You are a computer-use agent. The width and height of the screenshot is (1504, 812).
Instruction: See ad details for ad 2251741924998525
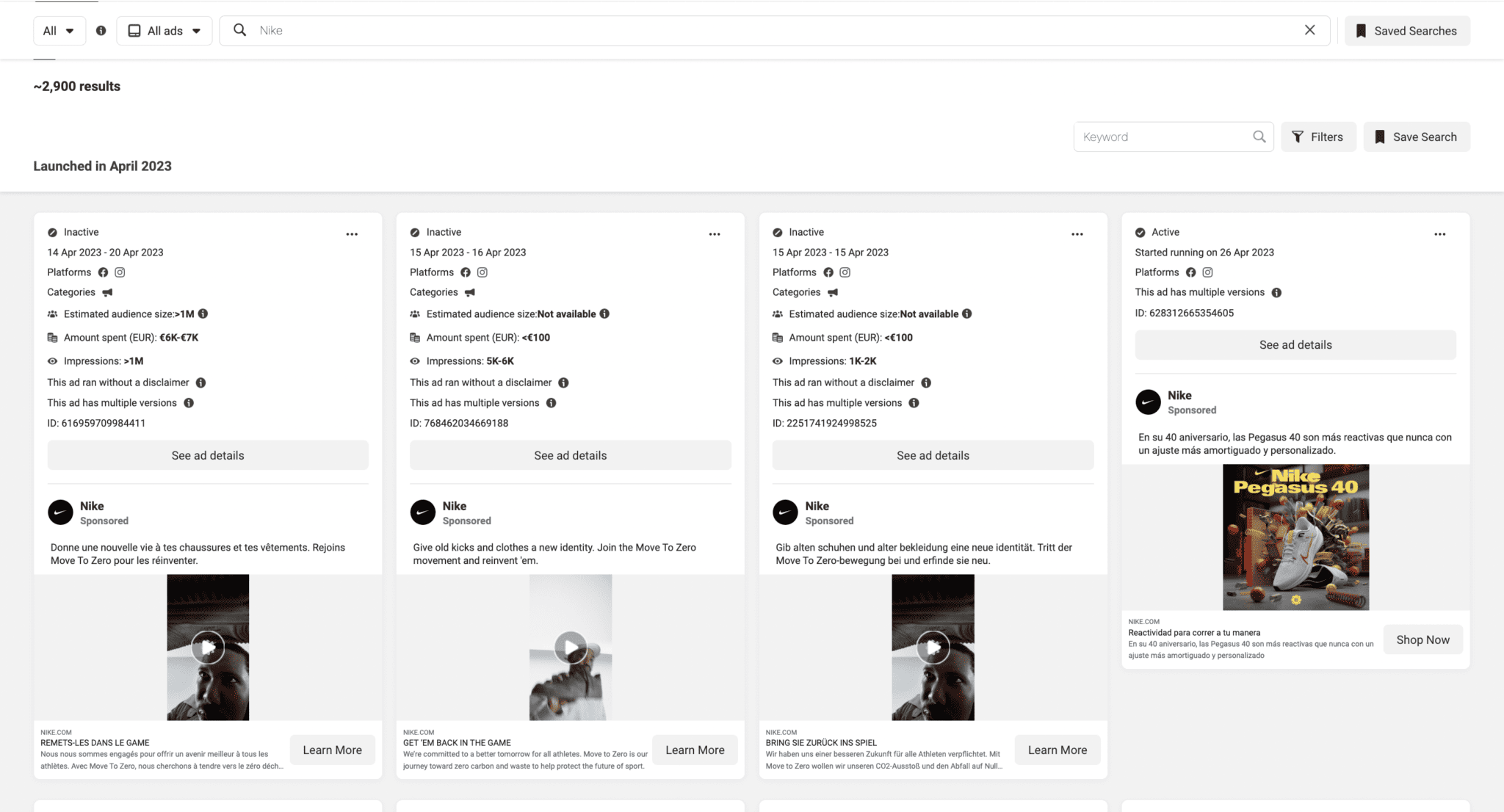point(933,455)
